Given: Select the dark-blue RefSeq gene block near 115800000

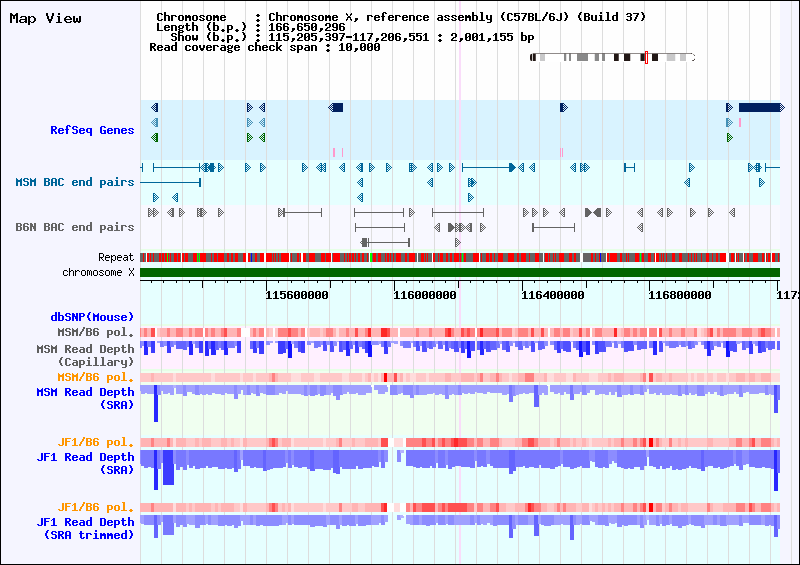Looking at the screenshot, I should pyautogui.click(x=336, y=107).
